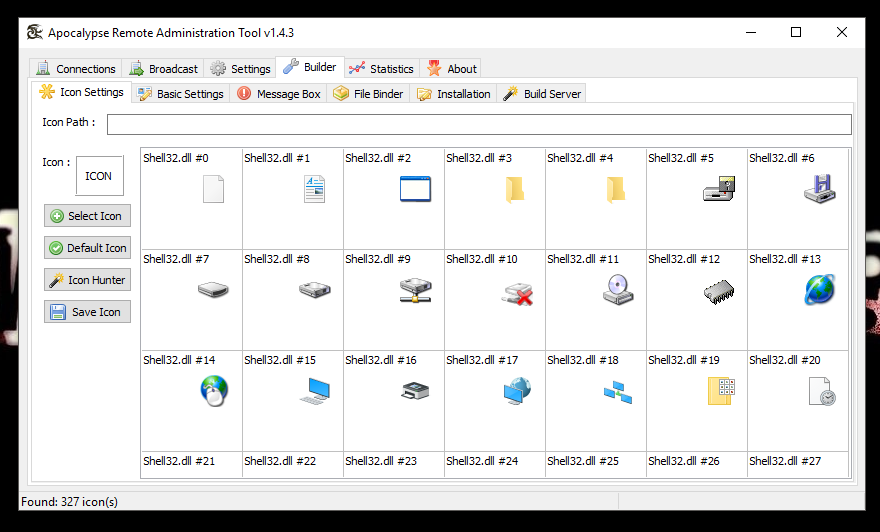Select the globe icon Shell32.dll #13
Screen dimensions: 880x532
[x=820, y=290]
